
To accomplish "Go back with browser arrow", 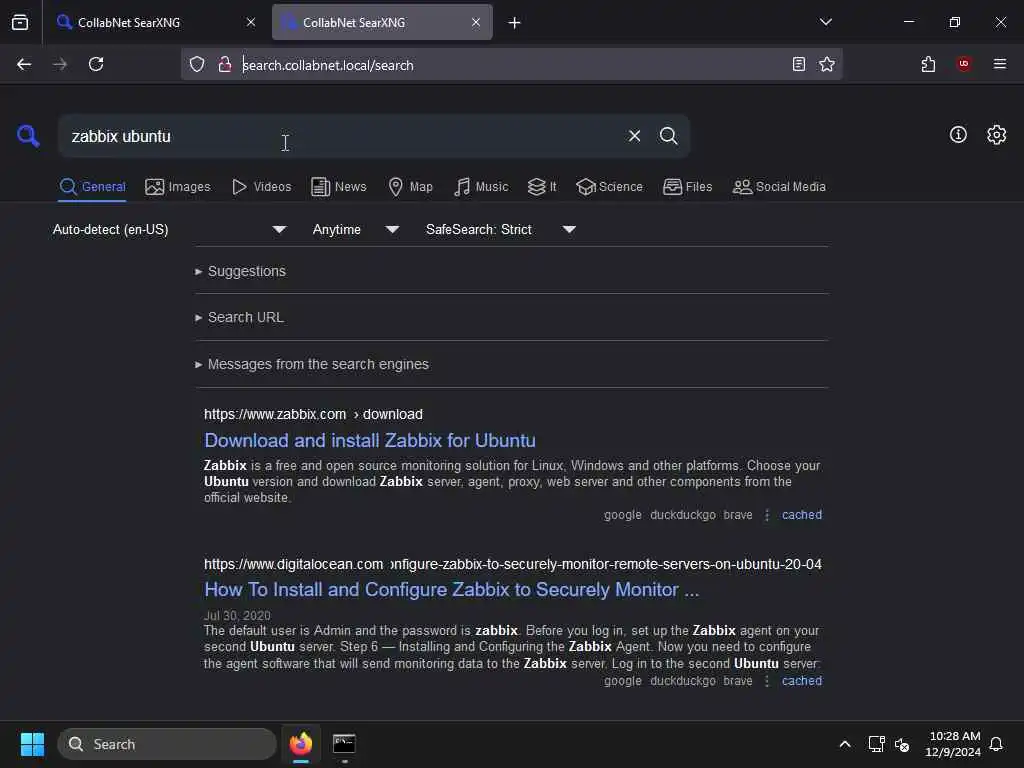I will (24, 64).
